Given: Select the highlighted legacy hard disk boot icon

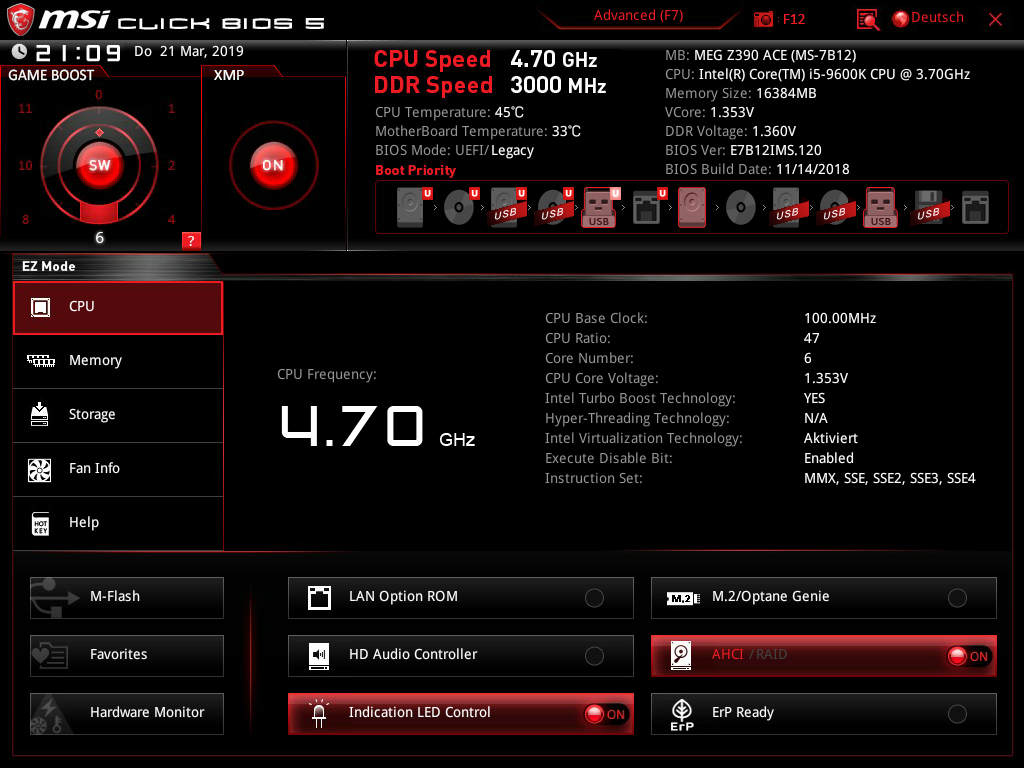Looking at the screenshot, I should pyautogui.click(x=692, y=208).
